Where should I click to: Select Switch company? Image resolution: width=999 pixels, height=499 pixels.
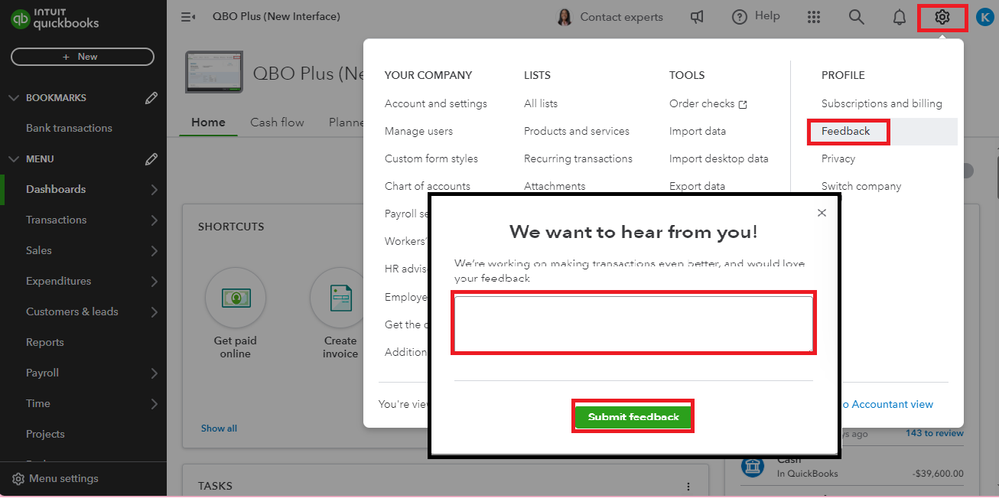coord(861,186)
